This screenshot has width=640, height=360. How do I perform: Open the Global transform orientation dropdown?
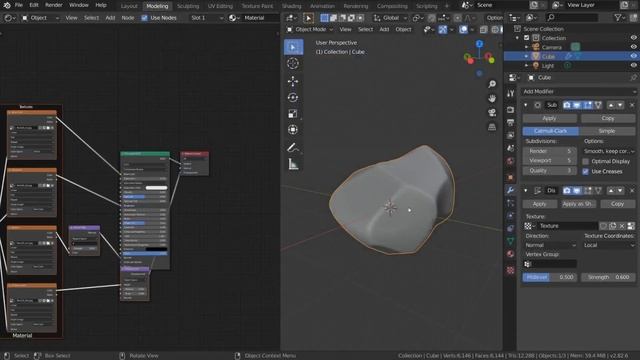coord(390,18)
